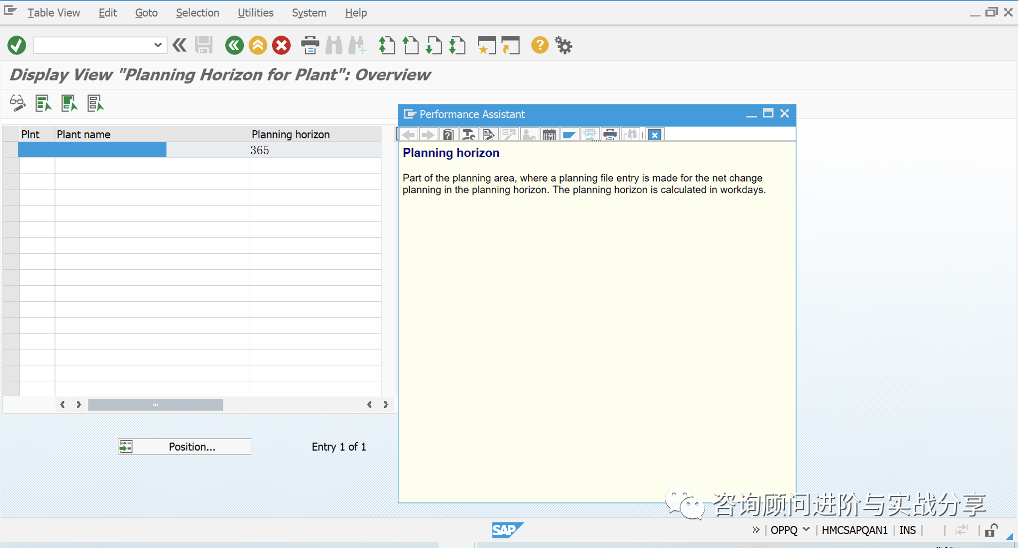Click the Print icon in main toolbar

click(x=310, y=46)
